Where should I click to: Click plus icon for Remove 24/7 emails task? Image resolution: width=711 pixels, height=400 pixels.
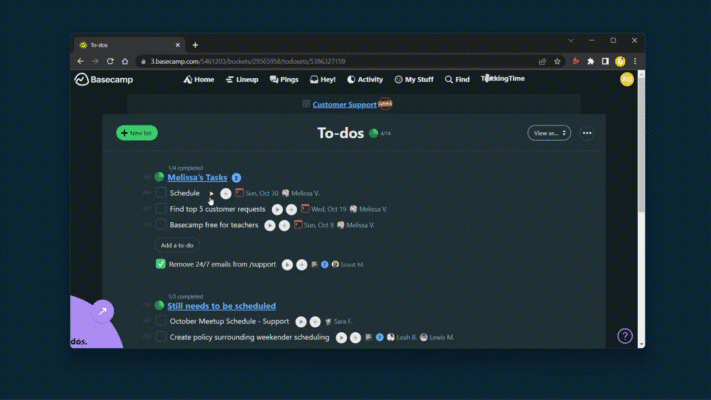302,265
